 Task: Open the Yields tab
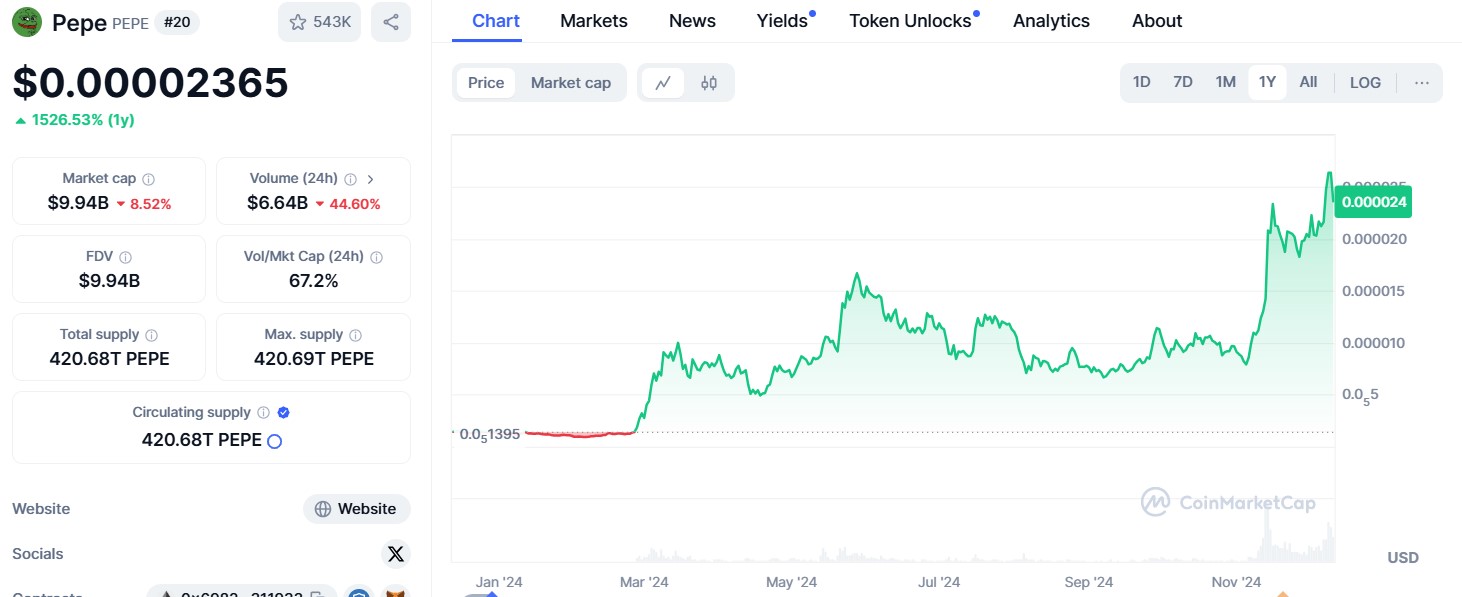point(782,21)
